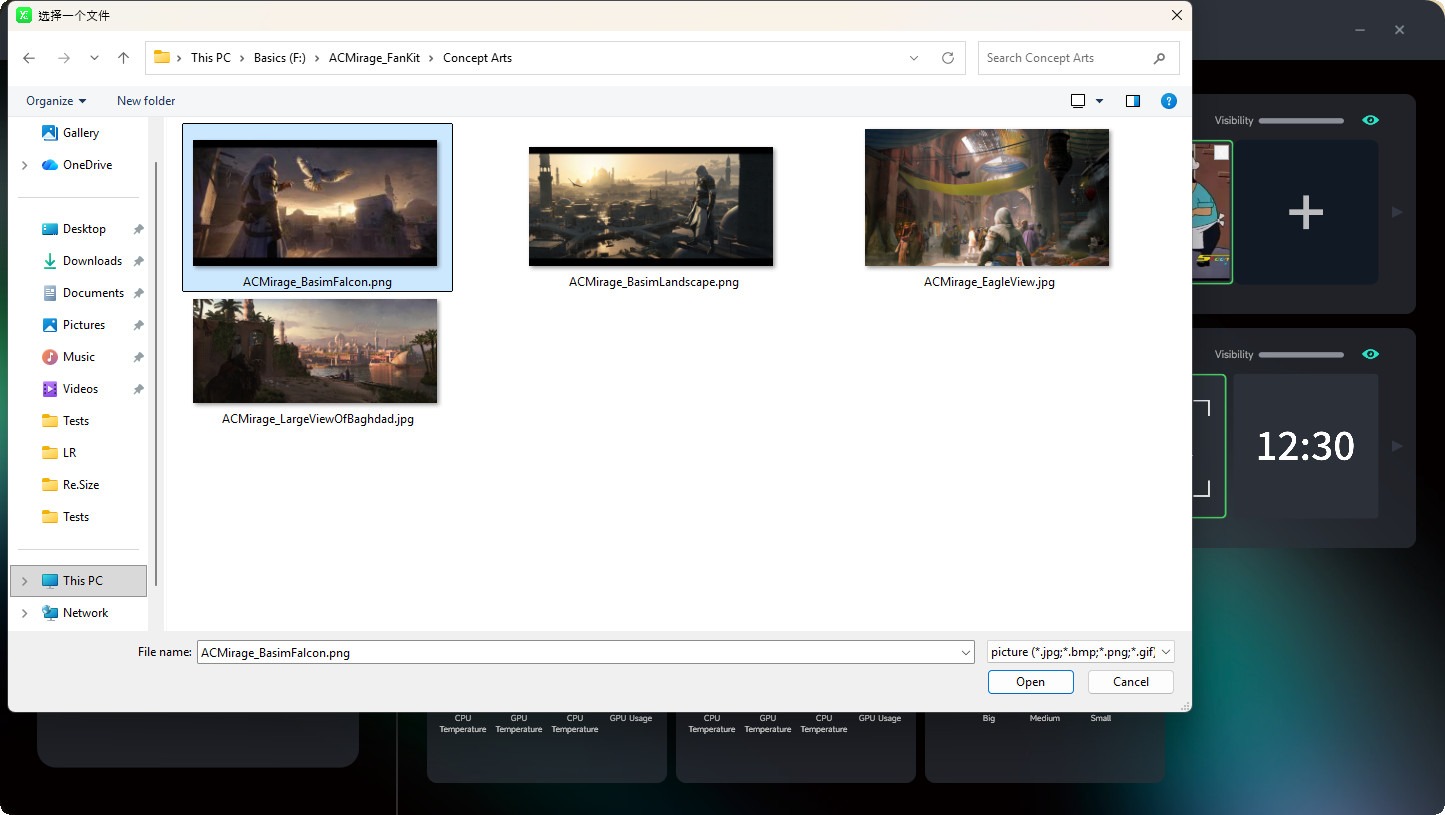Open help via the blue question mark
Screen dimensions: 1445x815
click(x=1169, y=101)
